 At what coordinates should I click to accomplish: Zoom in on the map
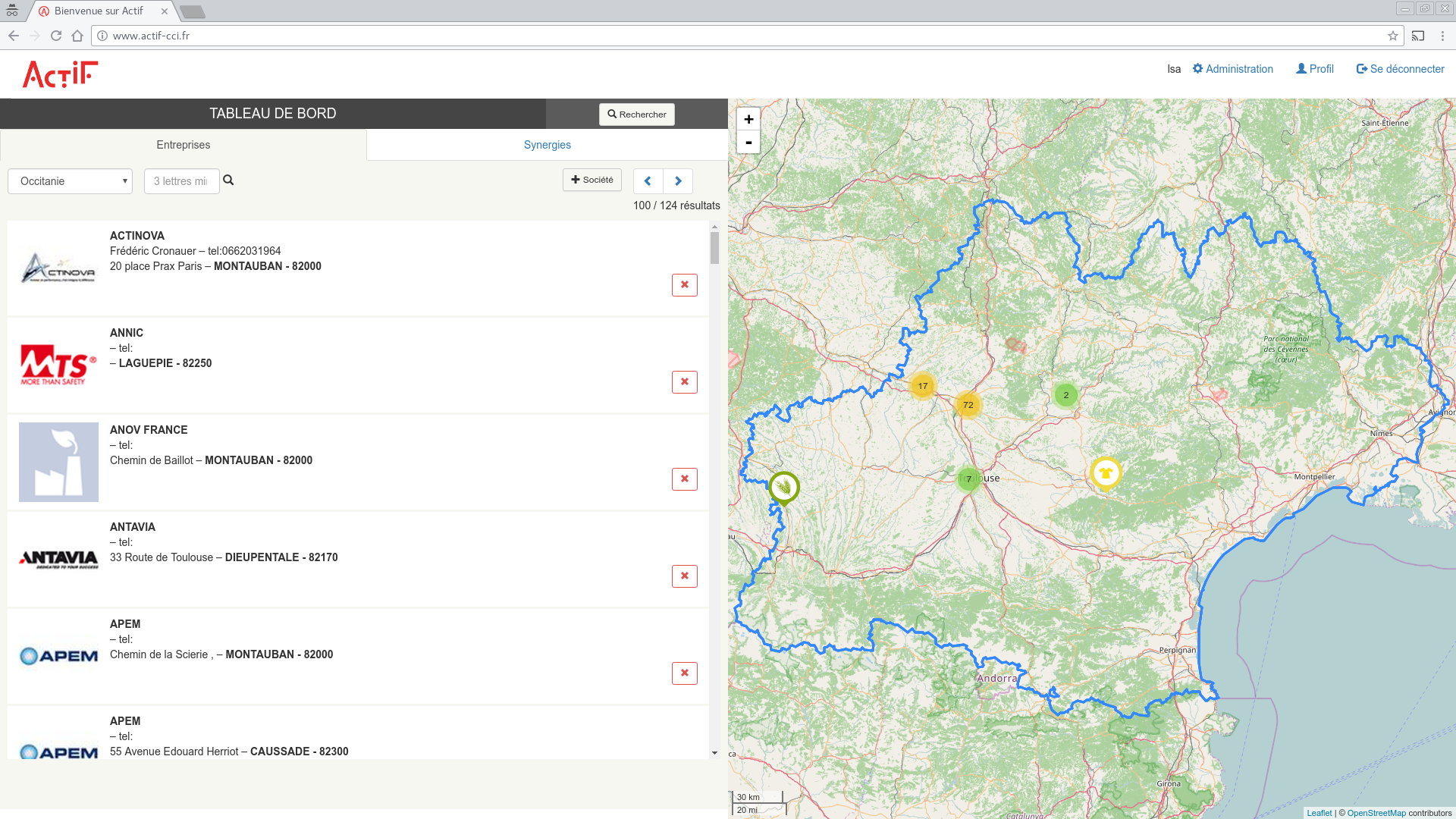(748, 119)
